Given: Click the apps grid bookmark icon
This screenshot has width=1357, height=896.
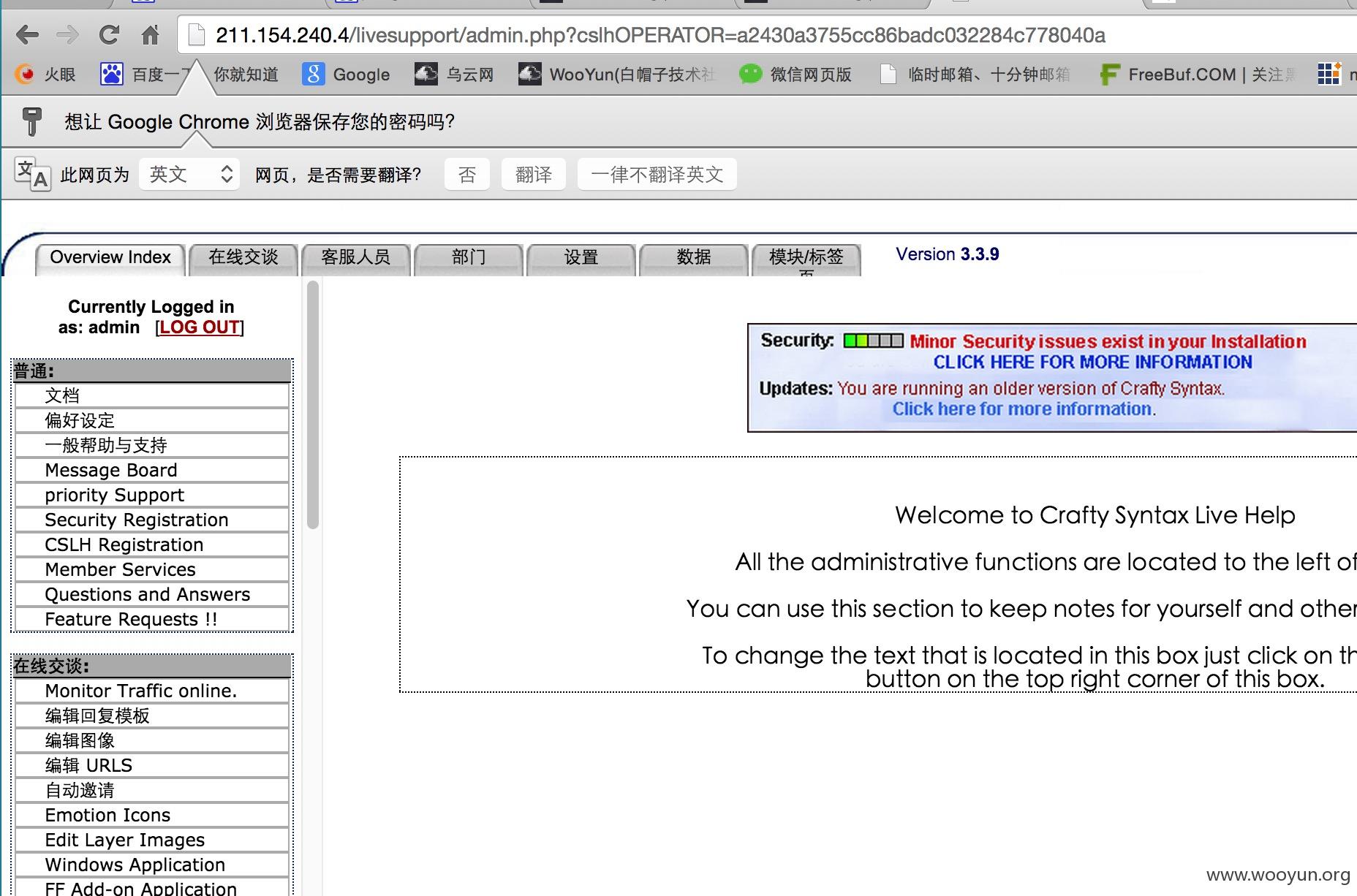Looking at the screenshot, I should [x=1328, y=74].
